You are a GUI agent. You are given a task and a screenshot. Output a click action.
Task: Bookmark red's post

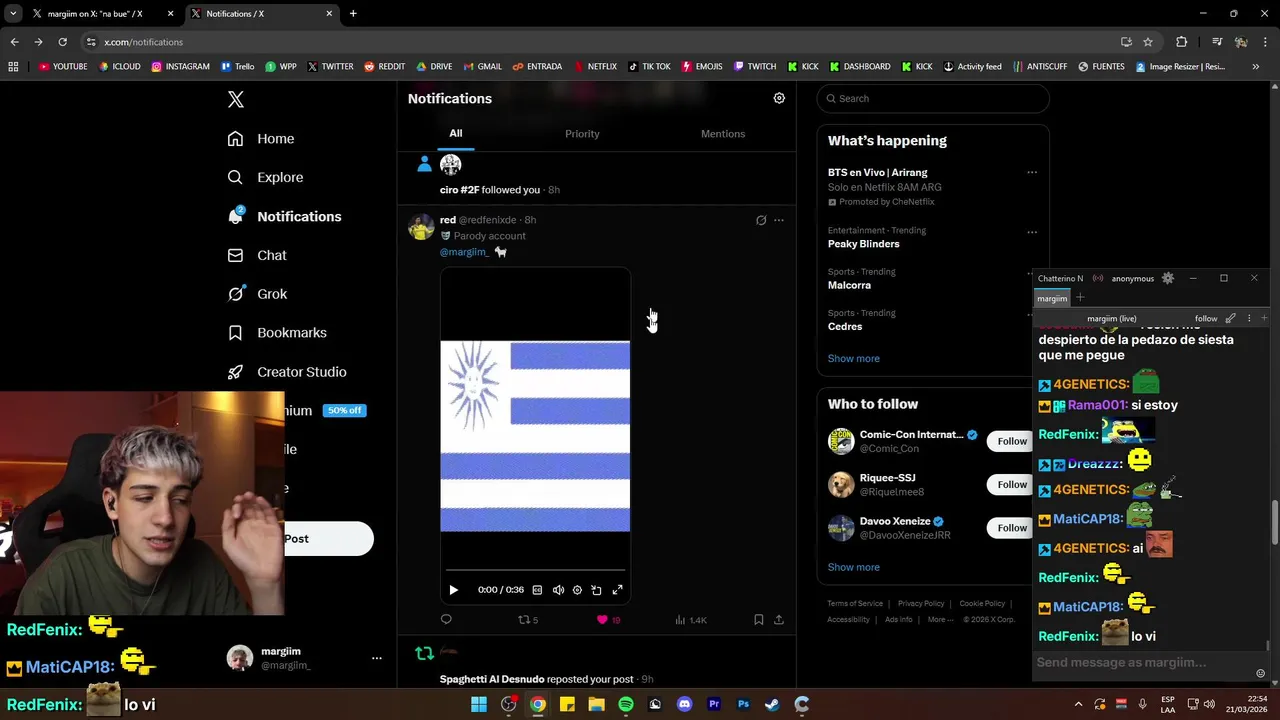[759, 619]
